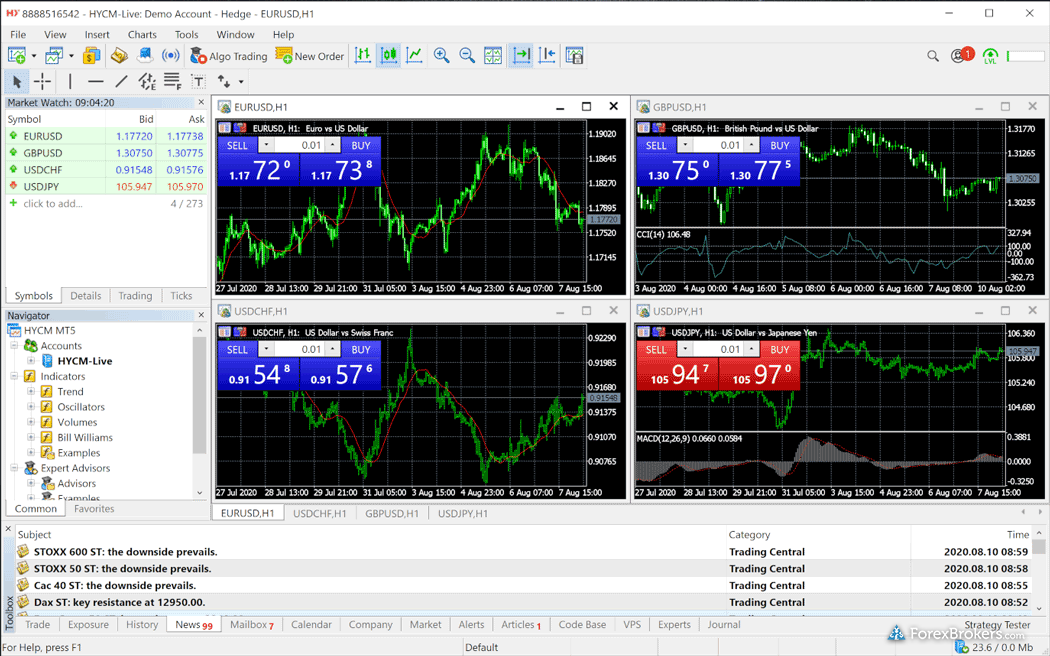Open the New Chart dropdown arrow
The image size is (1050, 656).
pos(33,56)
